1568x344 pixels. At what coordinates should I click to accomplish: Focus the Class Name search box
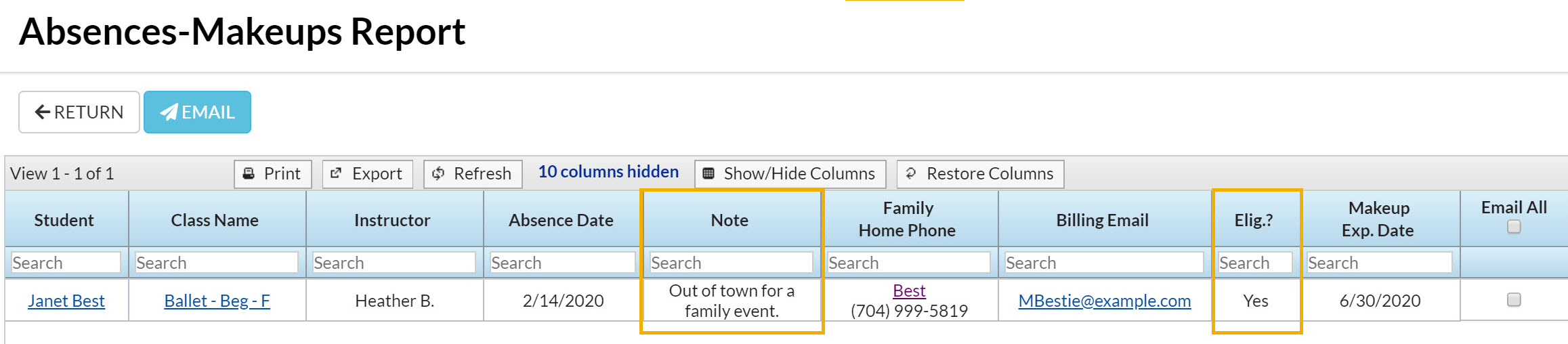coord(216,263)
